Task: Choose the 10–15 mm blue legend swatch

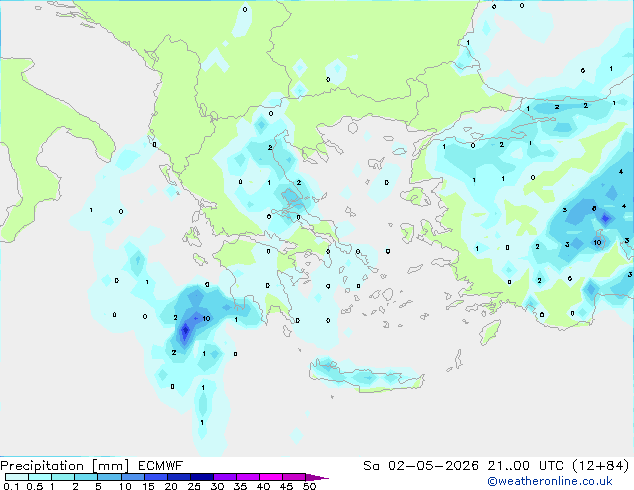Action: [132, 477]
